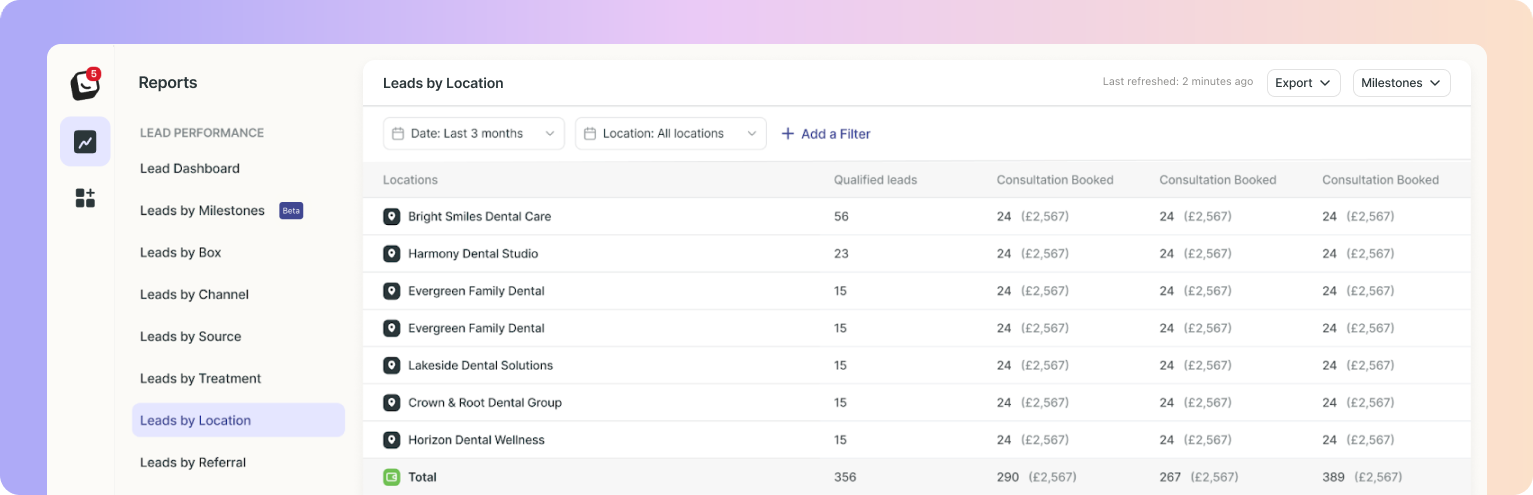Image resolution: width=1533 pixels, height=495 pixels.
Task: Click the LEAD PERFORMANCE section heading
Action: (x=202, y=132)
